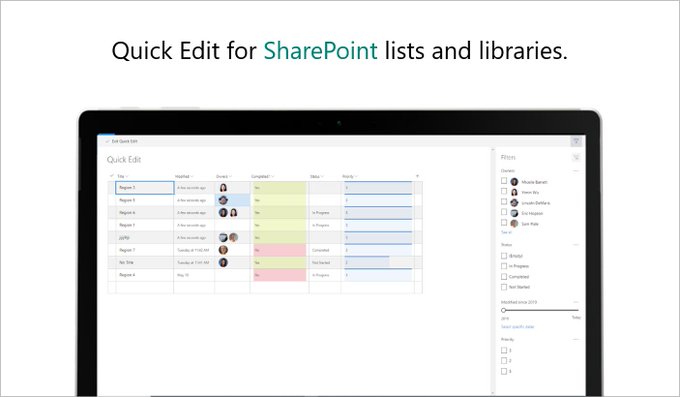Click the Priority bar in Region 3 row

click(x=378, y=188)
